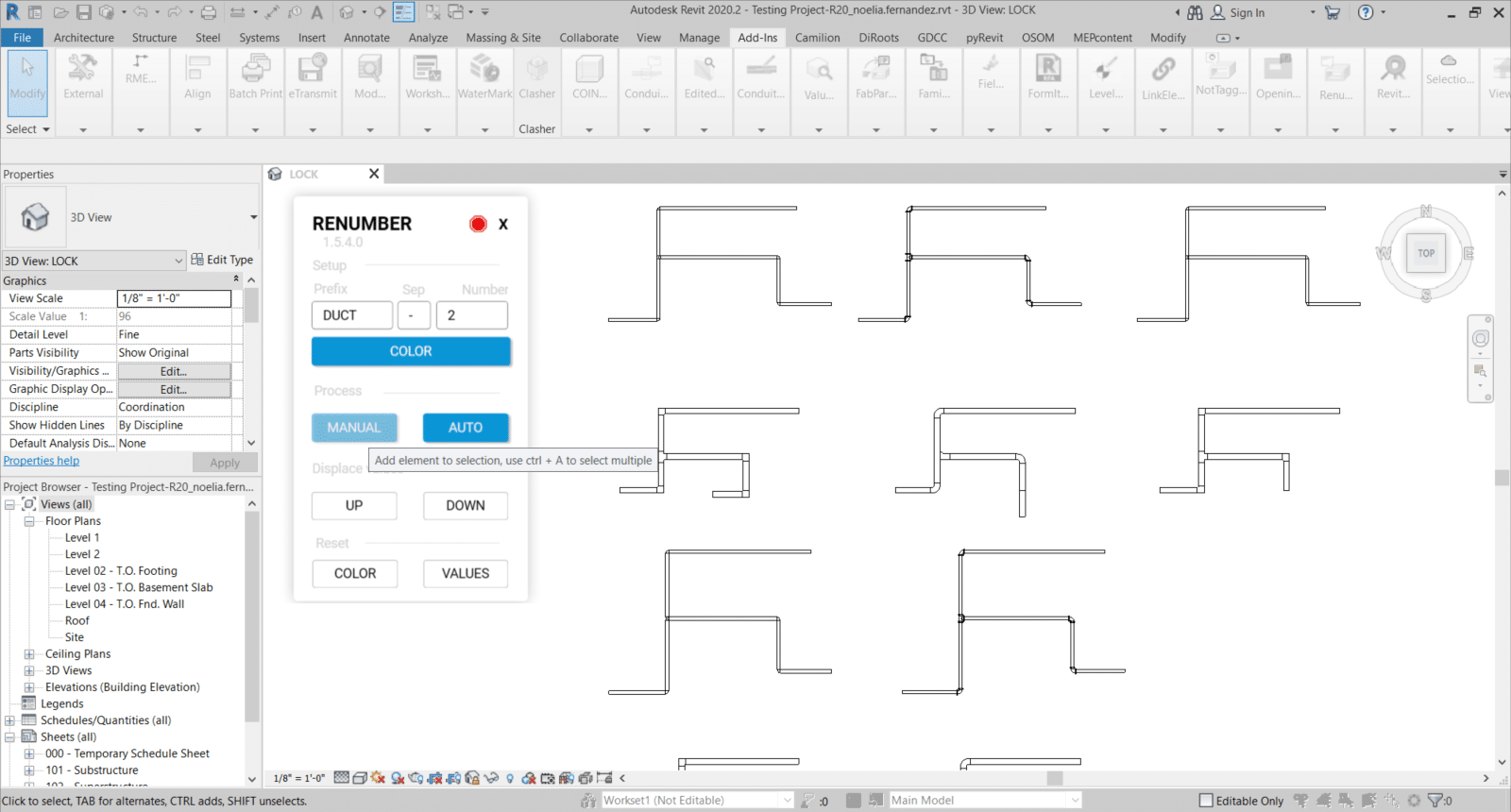Click the DOWN displace button

pos(466,506)
